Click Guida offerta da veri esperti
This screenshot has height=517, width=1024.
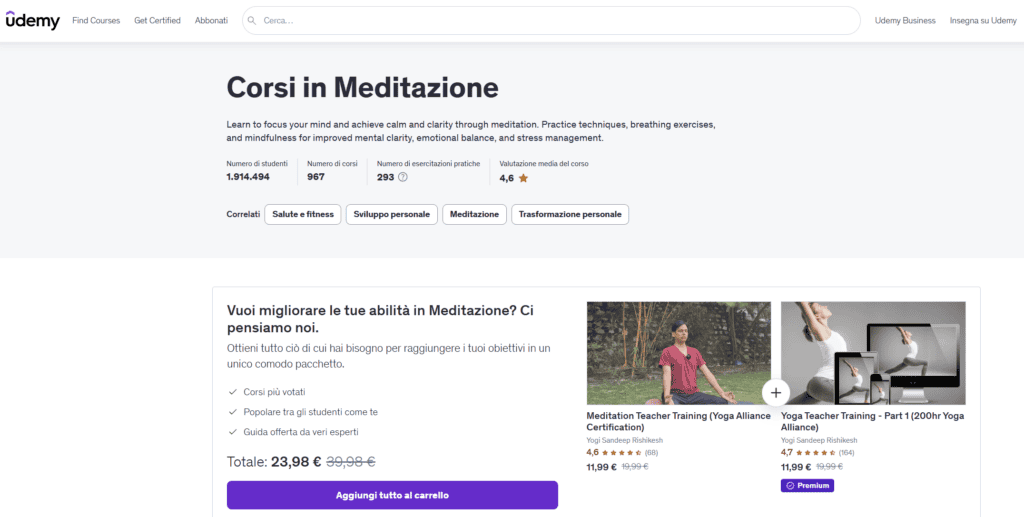click(301, 432)
